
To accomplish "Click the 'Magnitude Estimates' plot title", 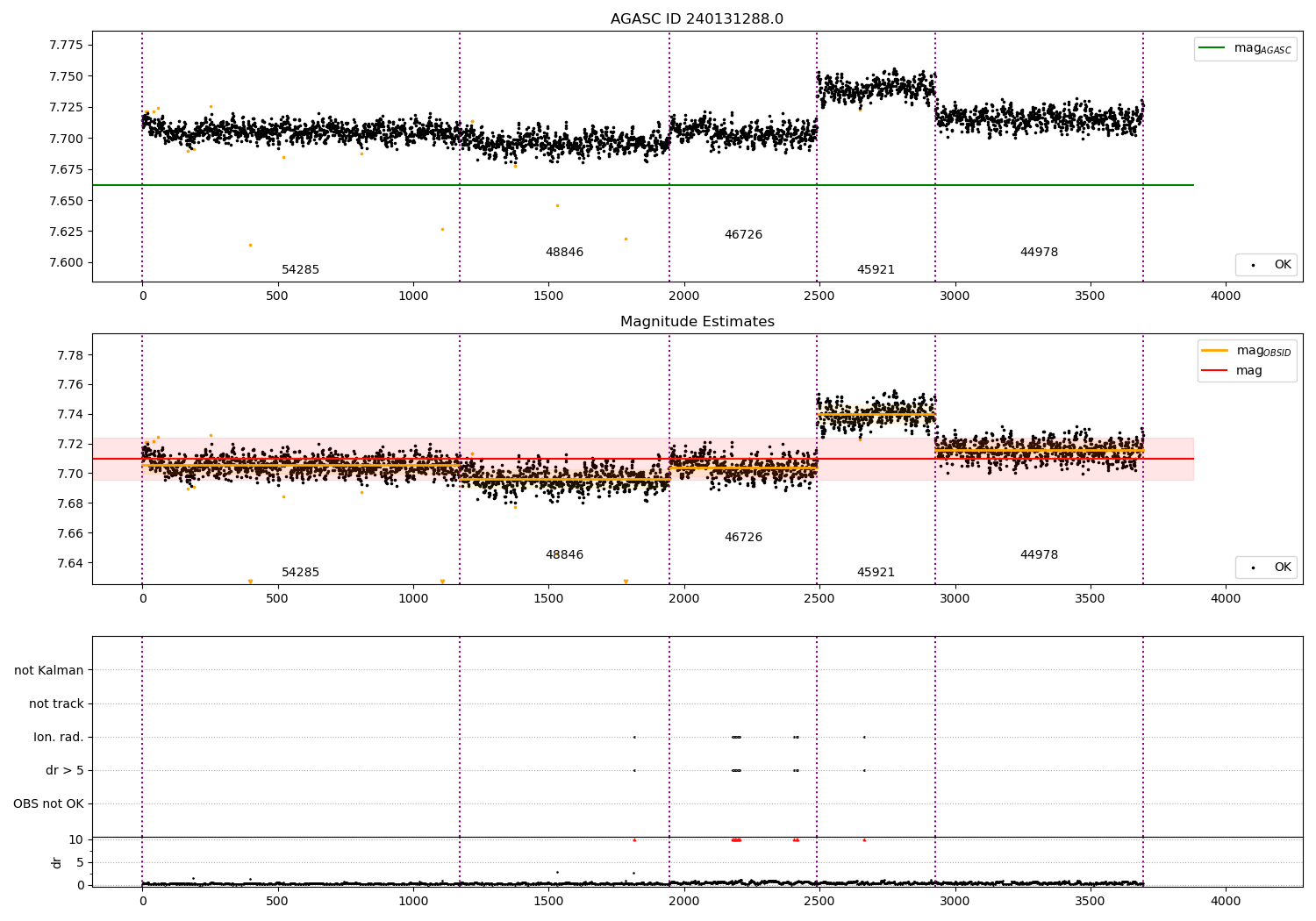I will tap(697, 322).
